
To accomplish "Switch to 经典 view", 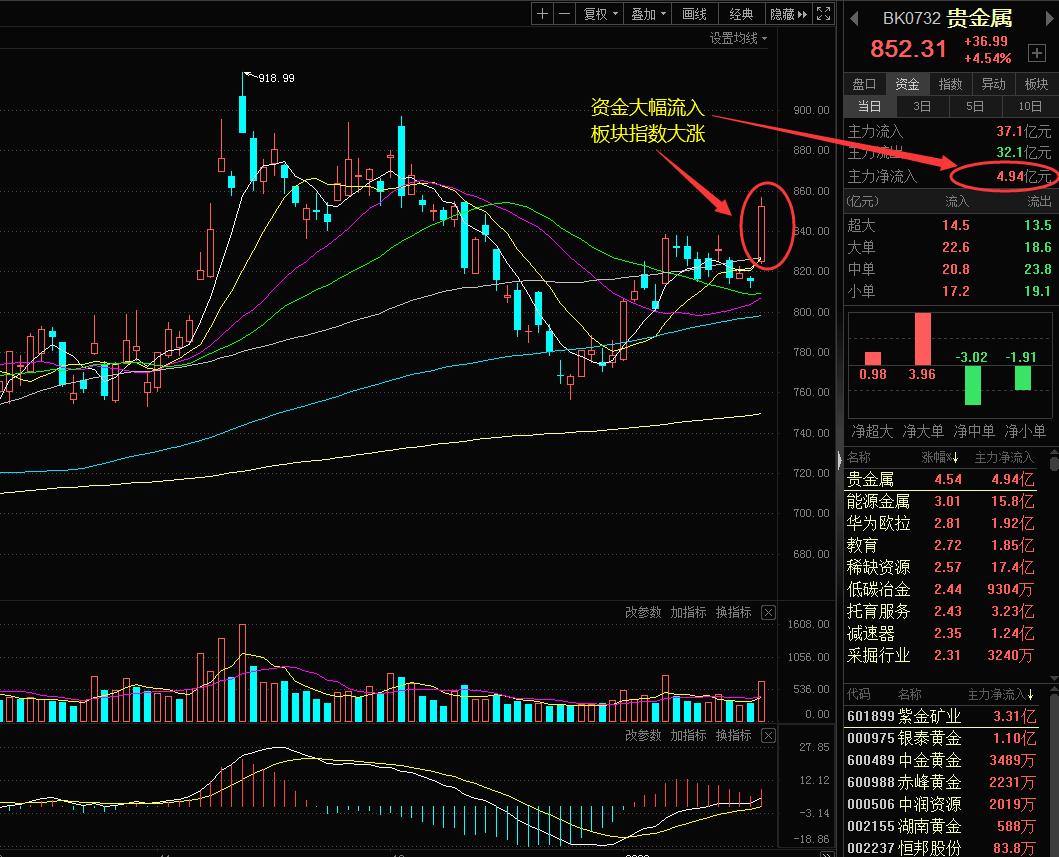I will (x=741, y=14).
